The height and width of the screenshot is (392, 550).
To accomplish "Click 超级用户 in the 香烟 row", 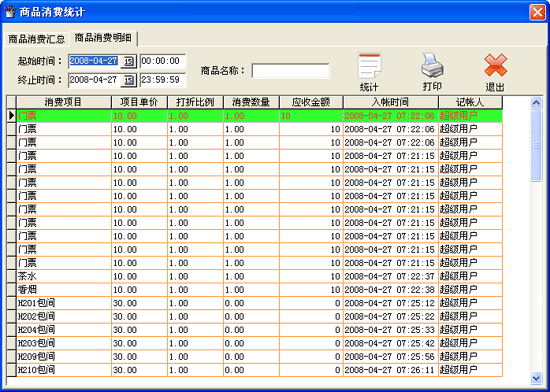I will (458, 290).
